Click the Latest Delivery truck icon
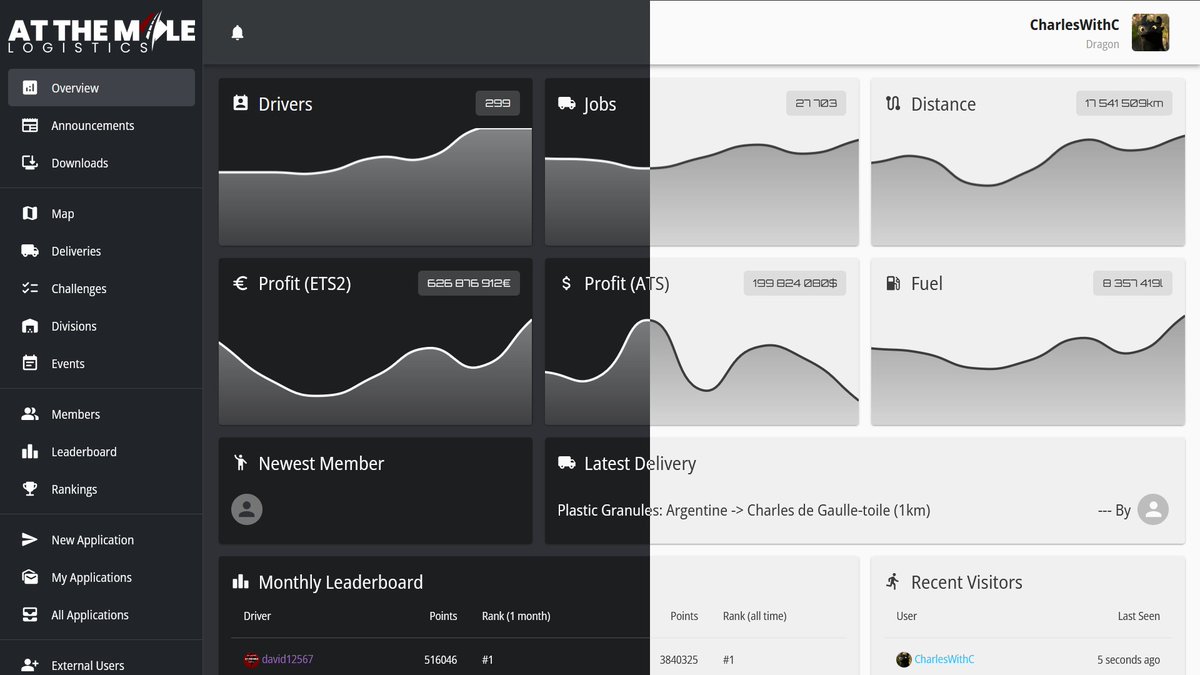 pyautogui.click(x=566, y=463)
